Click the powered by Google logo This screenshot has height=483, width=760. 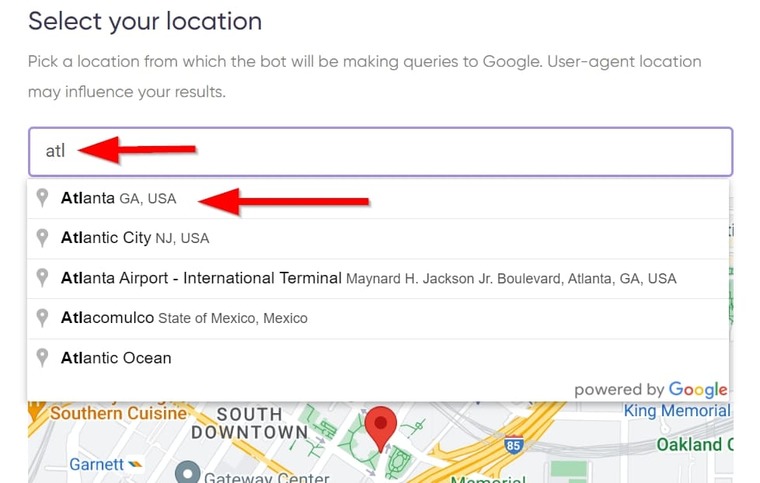[x=651, y=389]
